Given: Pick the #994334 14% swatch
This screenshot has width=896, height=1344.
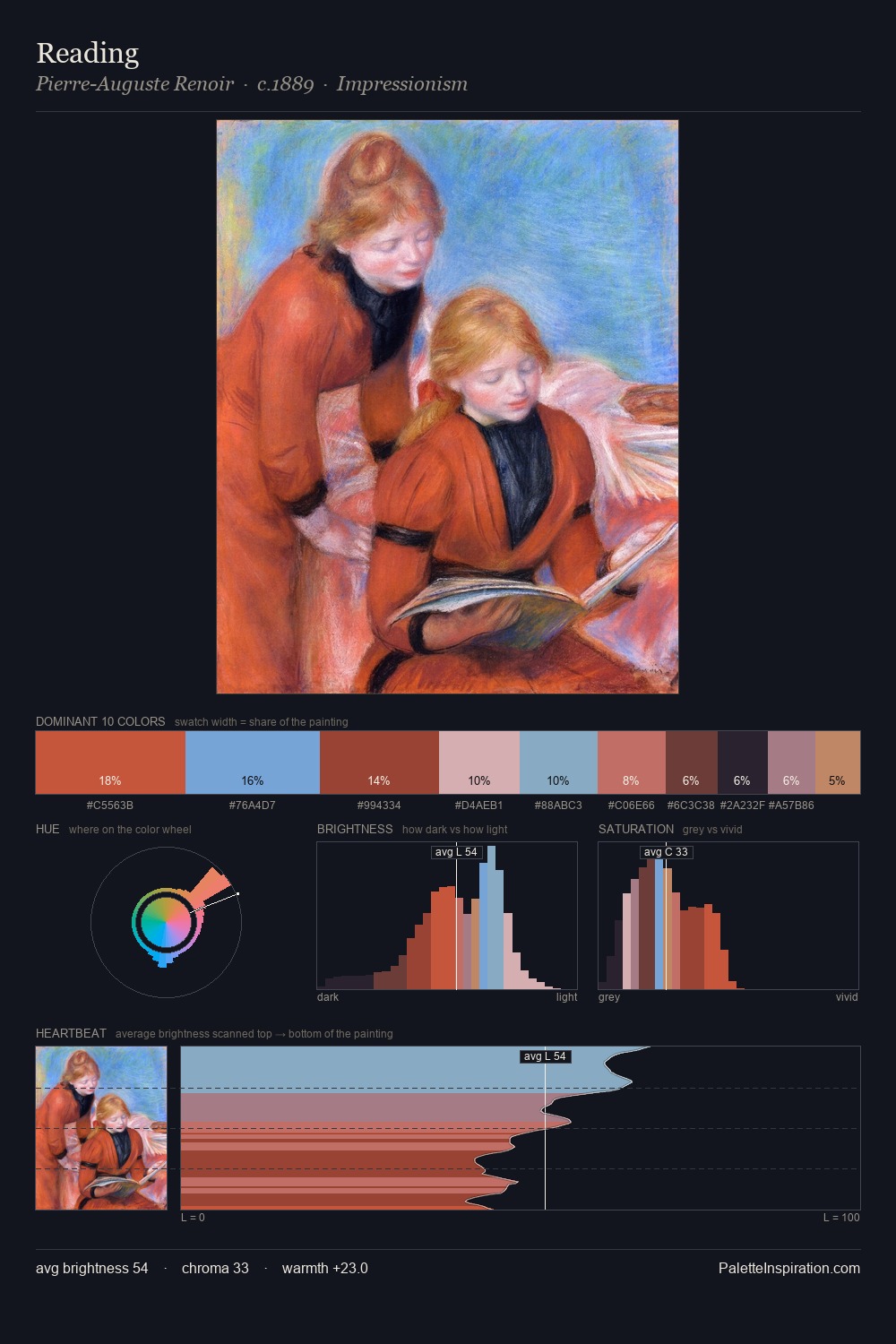Looking at the screenshot, I should [x=379, y=762].
